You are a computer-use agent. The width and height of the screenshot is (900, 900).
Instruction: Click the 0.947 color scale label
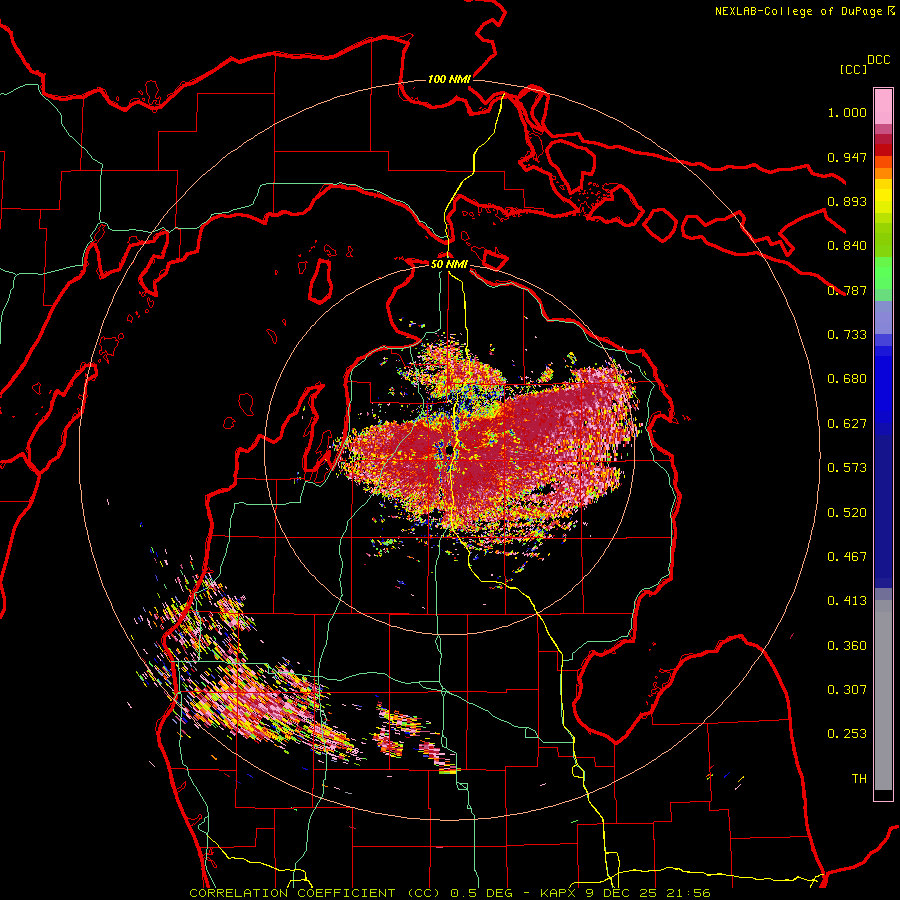(x=847, y=157)
